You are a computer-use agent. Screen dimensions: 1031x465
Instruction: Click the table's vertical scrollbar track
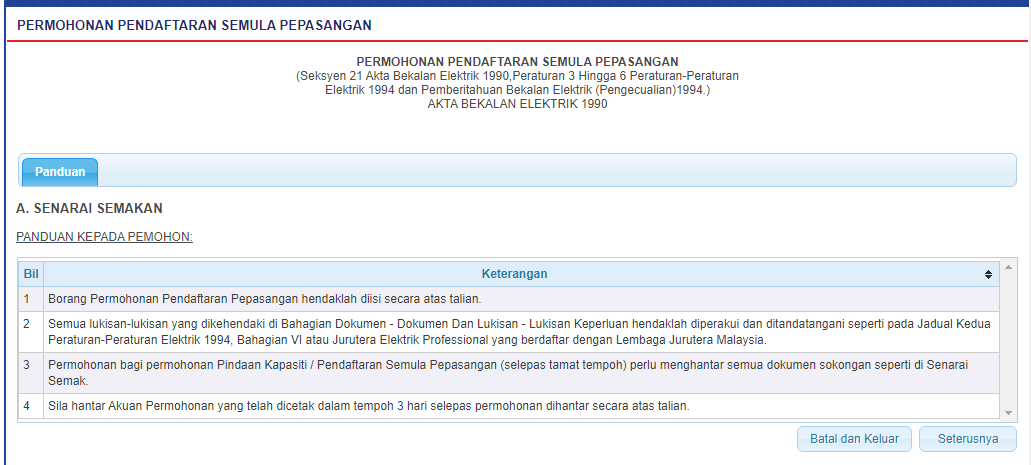point(1007,340)
